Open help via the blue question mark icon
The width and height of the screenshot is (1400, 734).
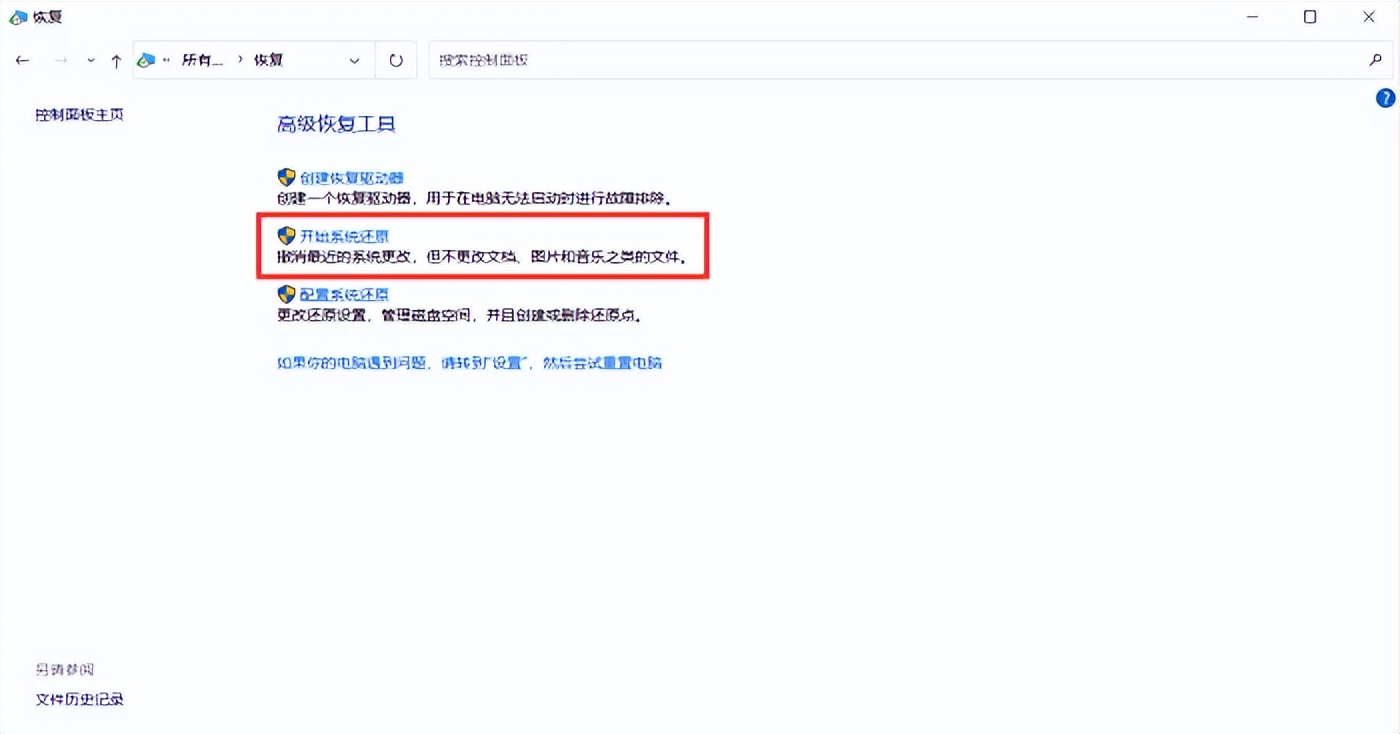(x=1385, y=98)
